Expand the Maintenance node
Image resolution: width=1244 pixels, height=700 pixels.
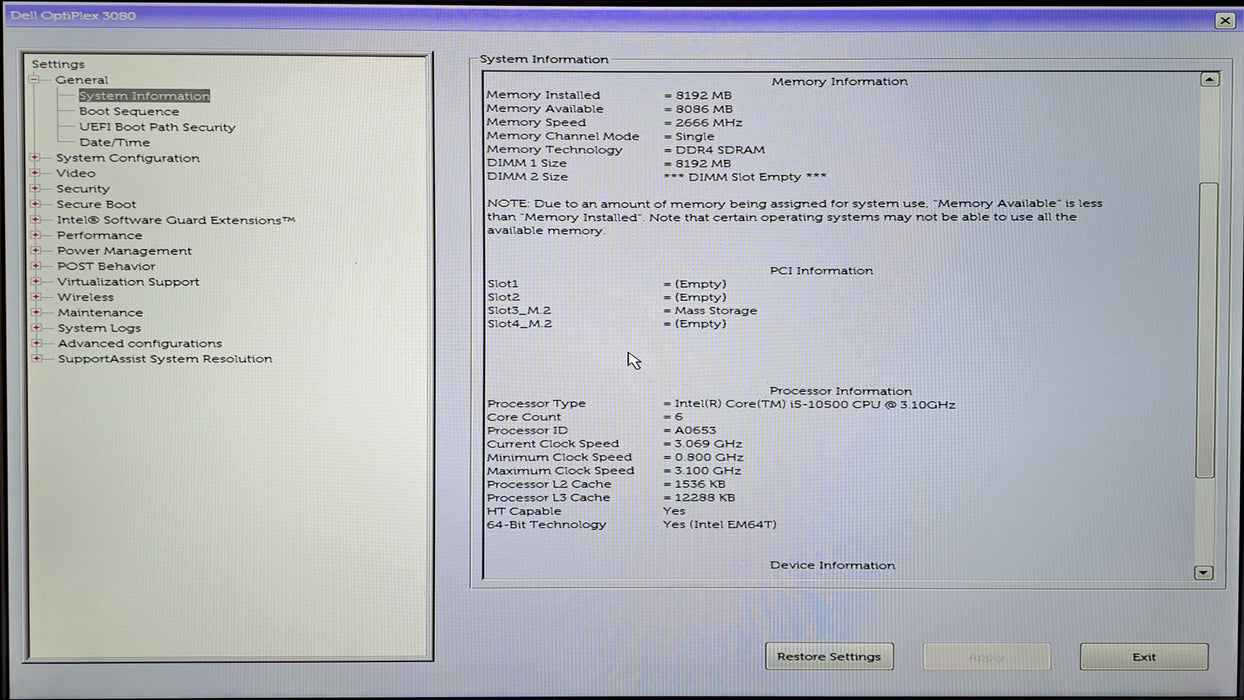(36, 313)
